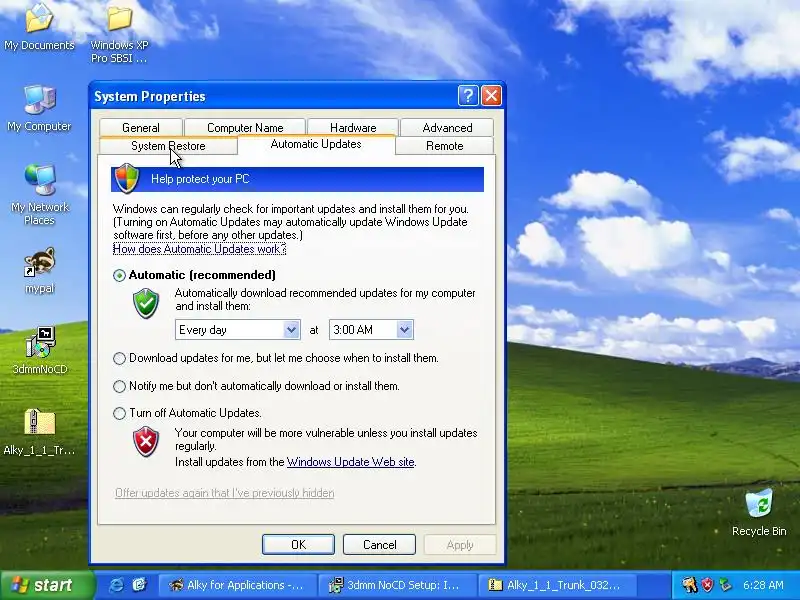Image resolution: width=800 pixels, height=600 pixels.
Task: Switch to Alky for Applications taskbar window
Action: point(237,585)
